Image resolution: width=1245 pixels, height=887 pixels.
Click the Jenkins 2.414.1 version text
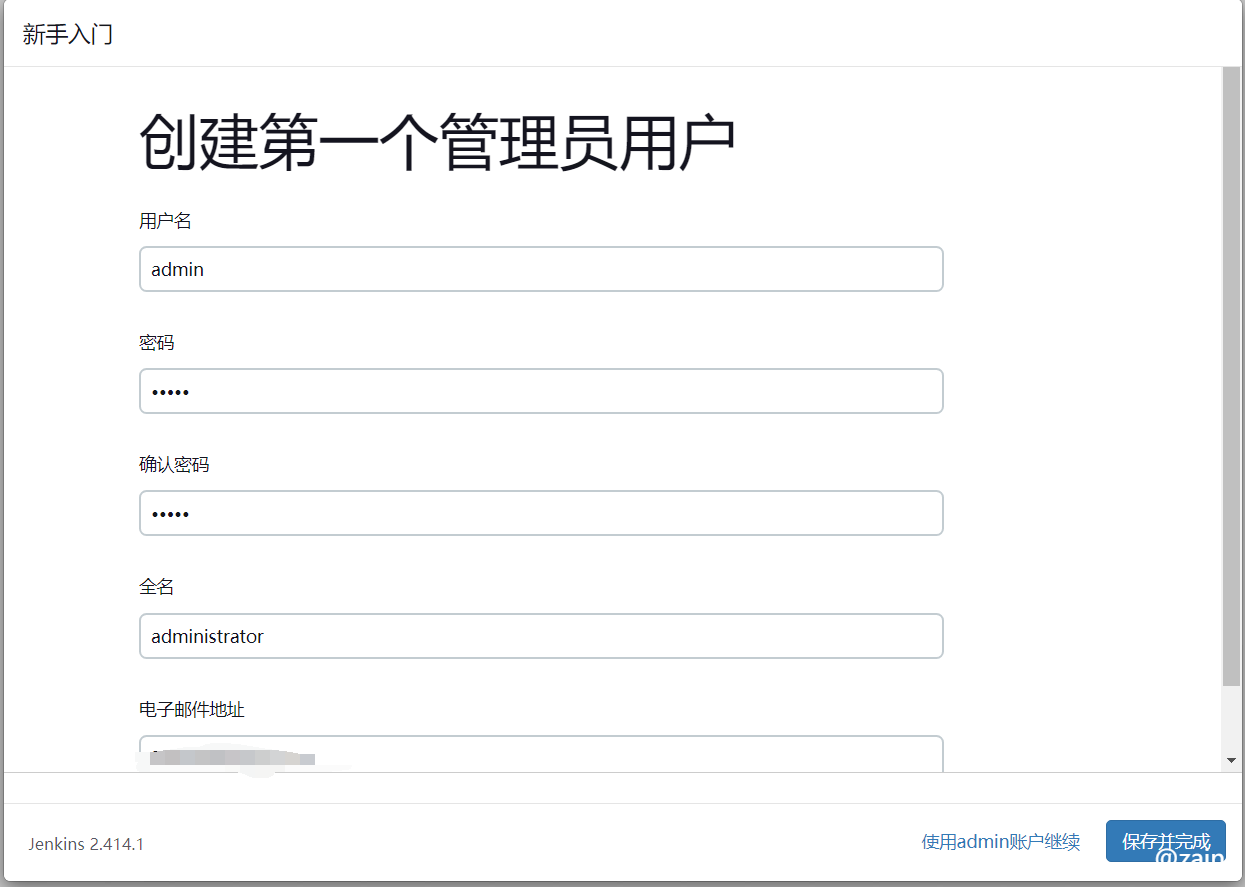(86, 844)
